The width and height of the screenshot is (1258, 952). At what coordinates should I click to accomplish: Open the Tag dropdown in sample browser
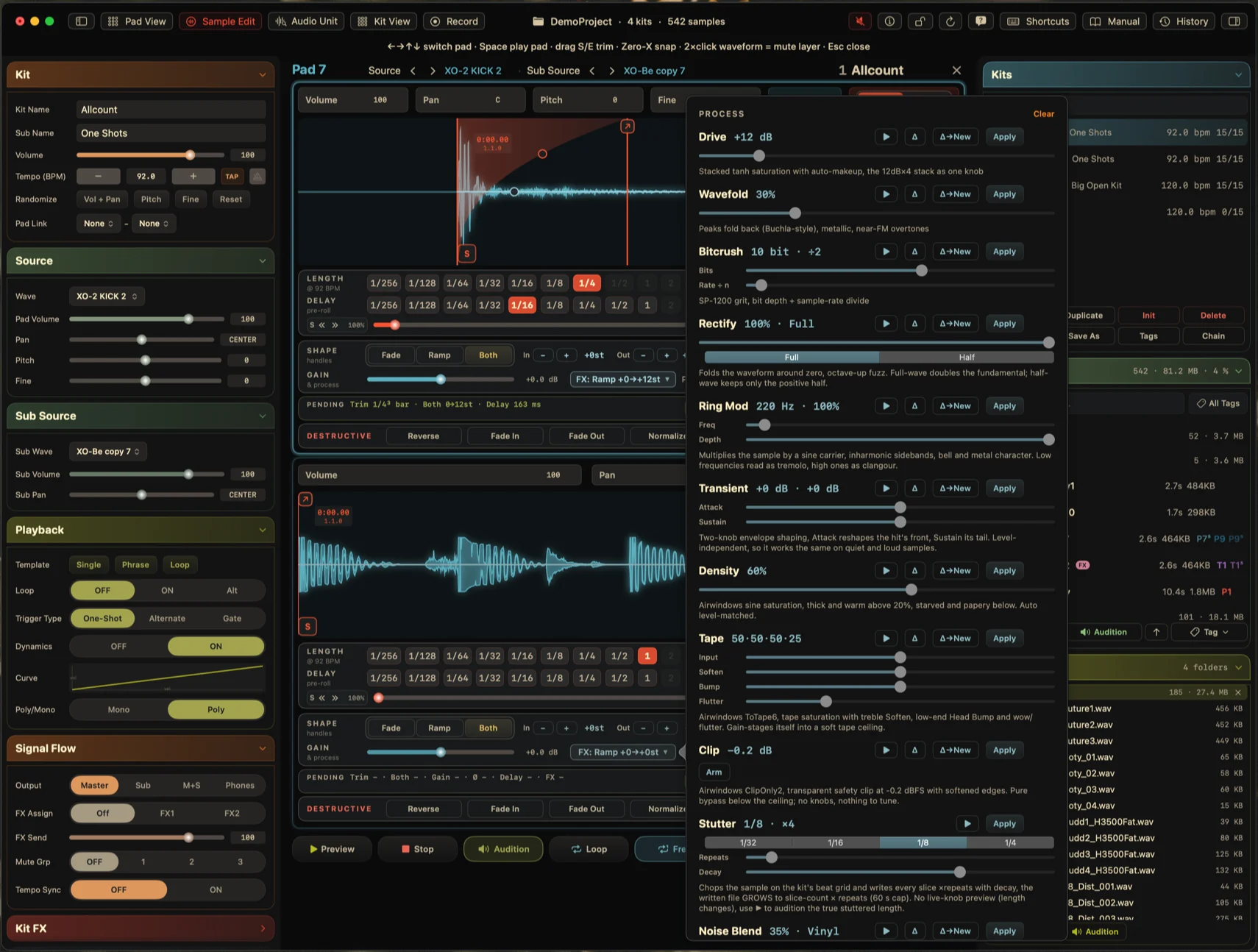[x=1211, y=632]
